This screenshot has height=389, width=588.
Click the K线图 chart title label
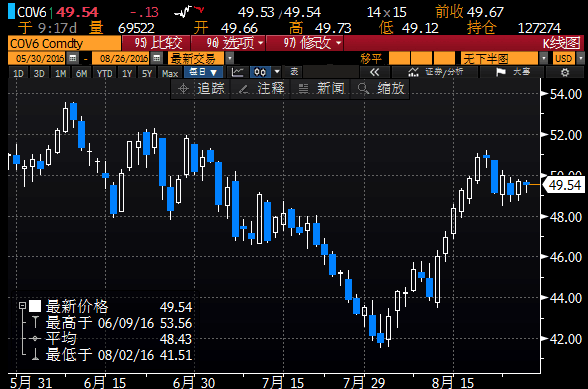pyautogui.click(x=562, y=43)
